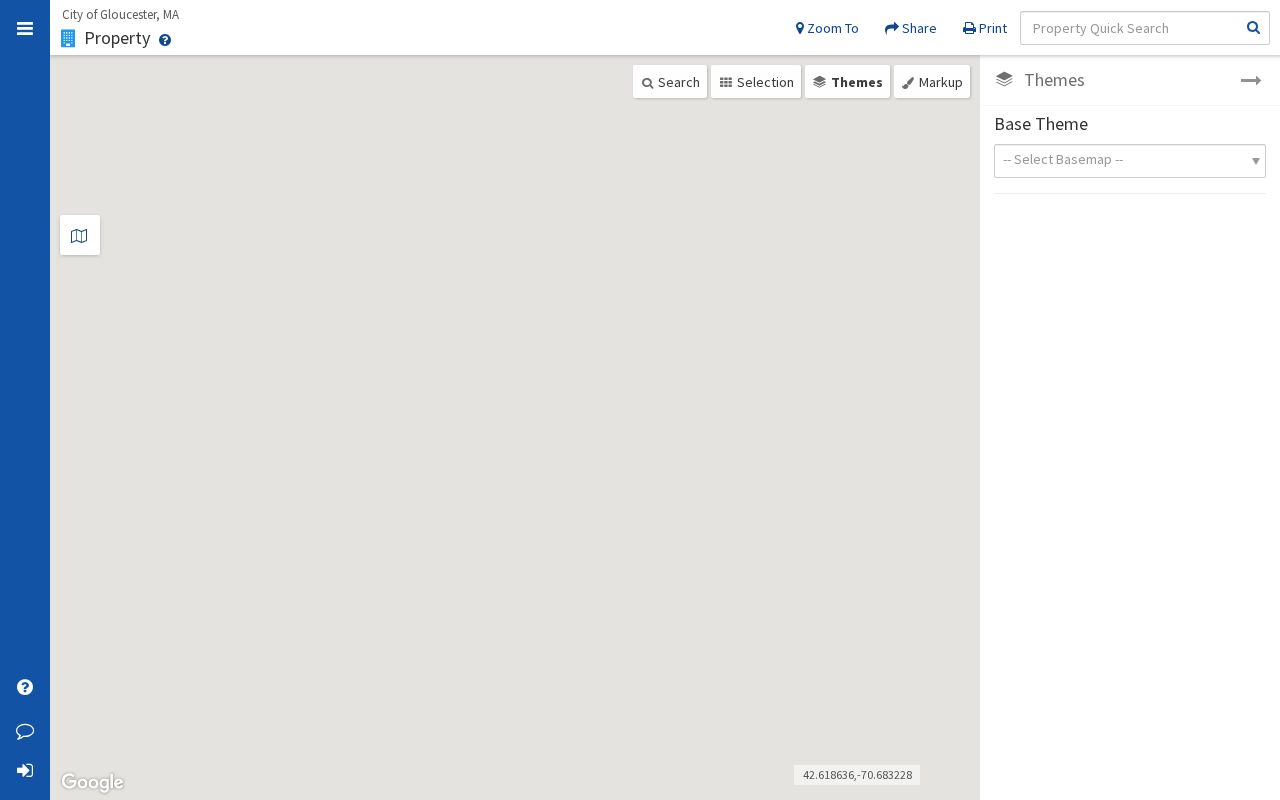Open the Markup tools tab
The image size is (1280, 800).
point(932,82)
